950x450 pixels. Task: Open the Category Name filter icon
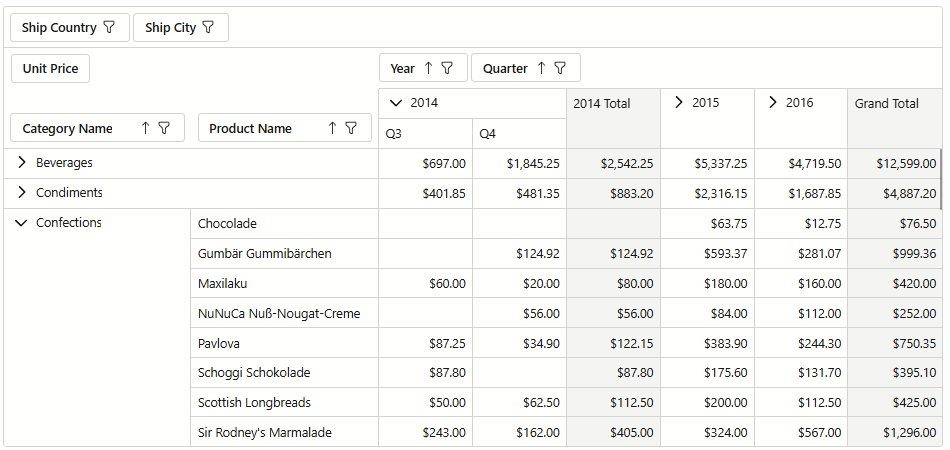point(164,128)
